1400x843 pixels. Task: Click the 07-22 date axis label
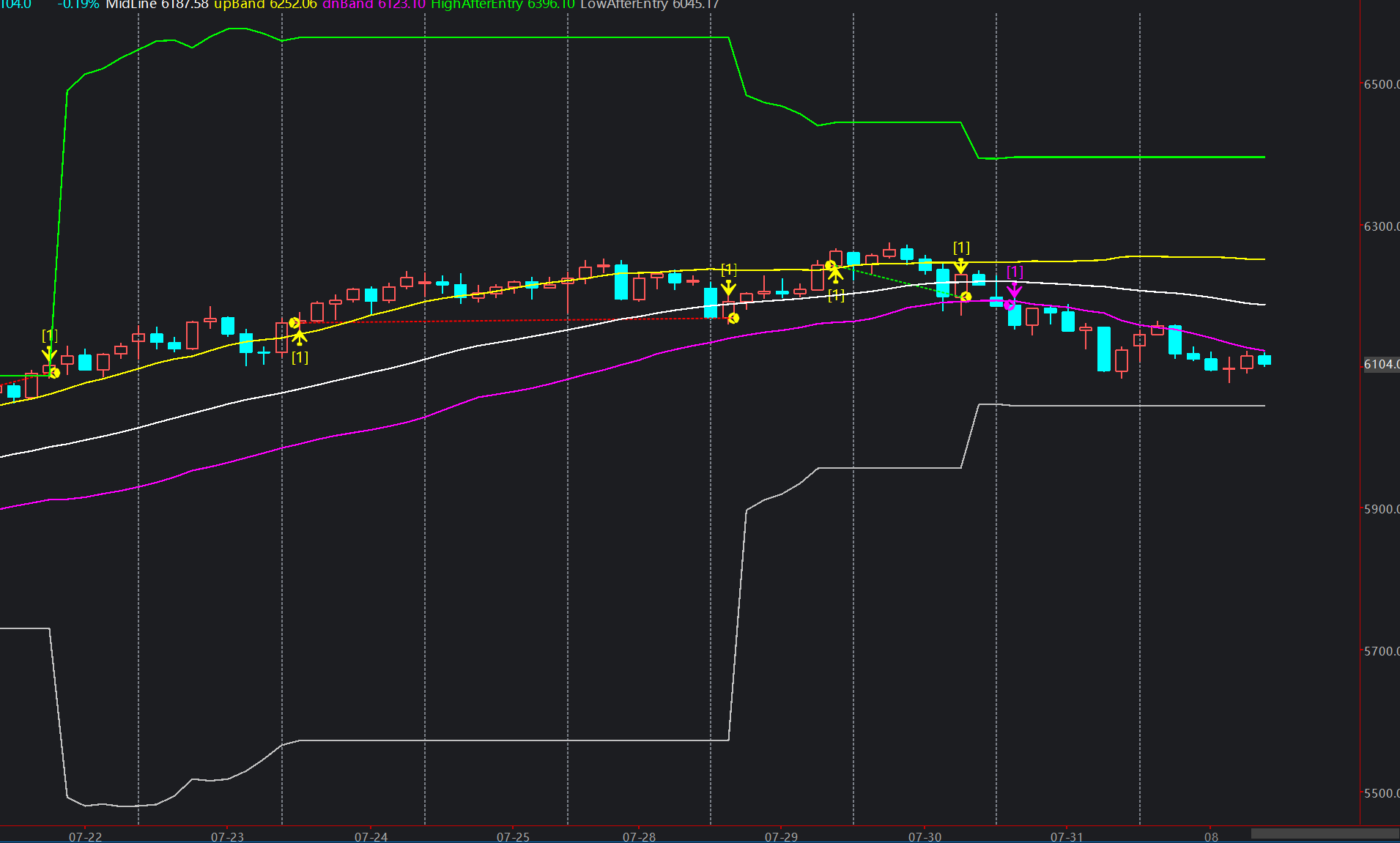(86, 836)
